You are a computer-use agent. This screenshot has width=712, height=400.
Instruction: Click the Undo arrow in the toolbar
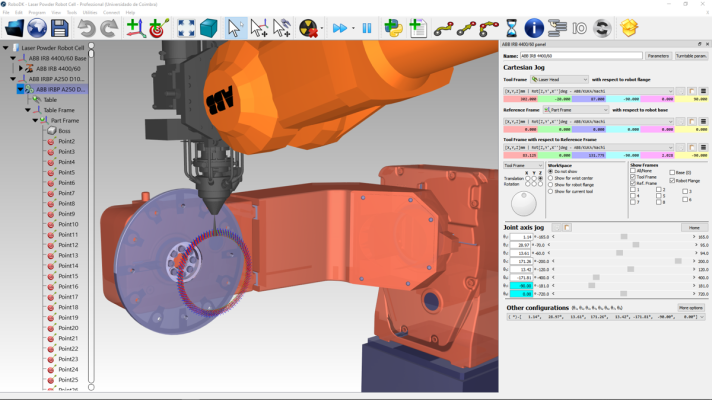coord(87,28)
